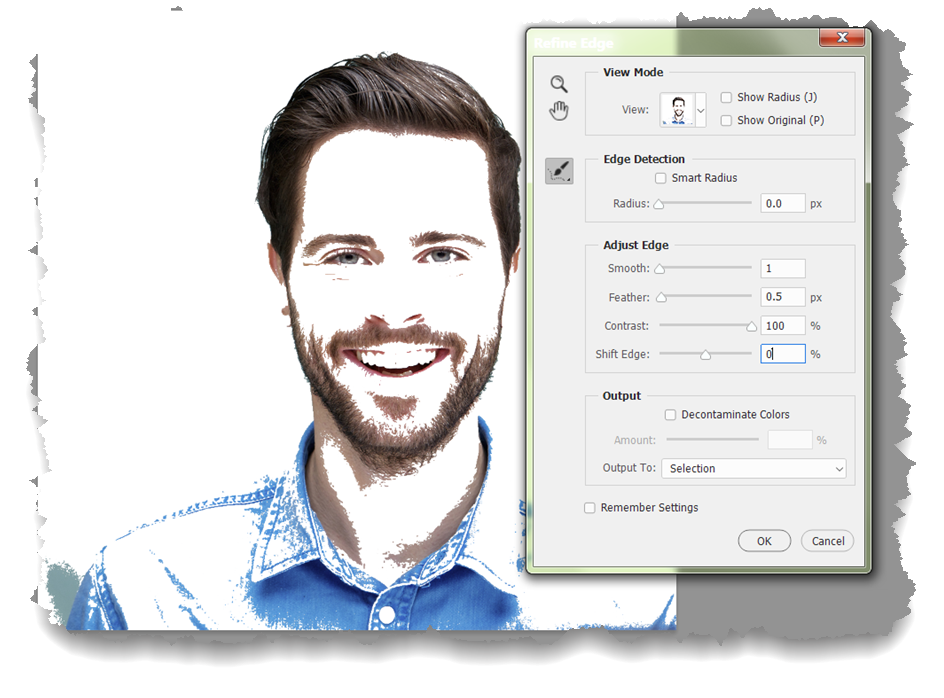Screen dimensions: 944x698
Task: Toggle the Remember Settings checkbox
Action: coord(590,508)
